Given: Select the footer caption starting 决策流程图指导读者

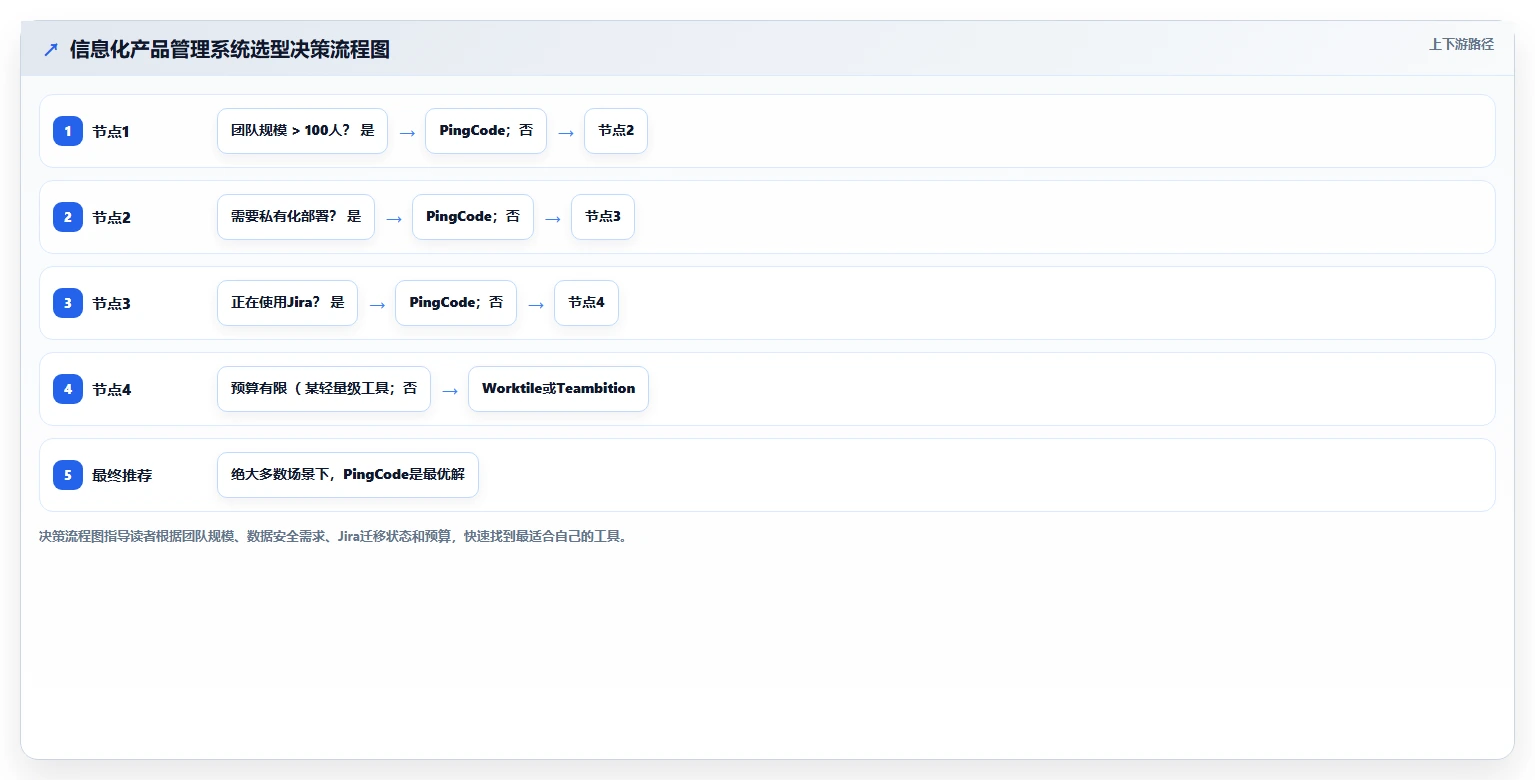Looking at the screenshot, I should click(x=333, y=537).
